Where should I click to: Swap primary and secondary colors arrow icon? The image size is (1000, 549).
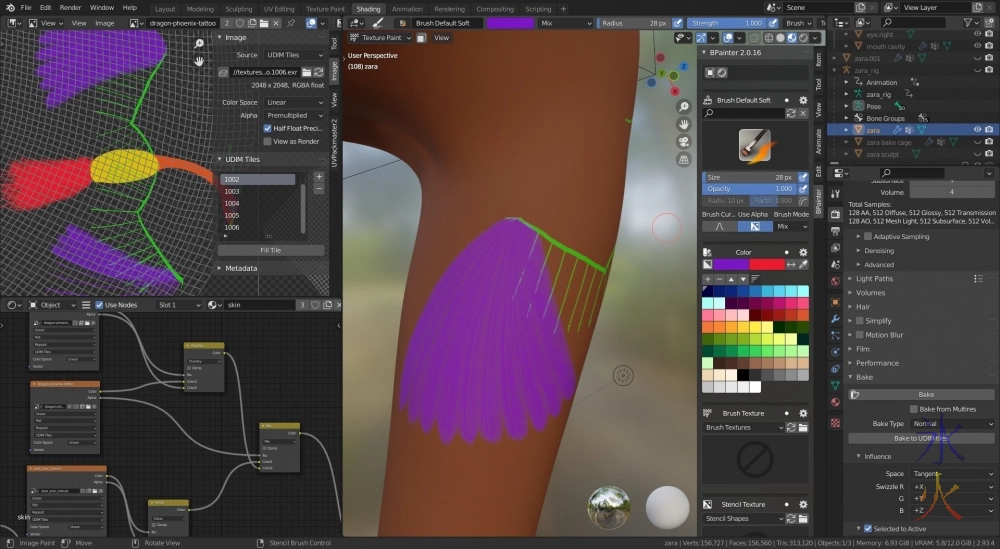[791, 264]
